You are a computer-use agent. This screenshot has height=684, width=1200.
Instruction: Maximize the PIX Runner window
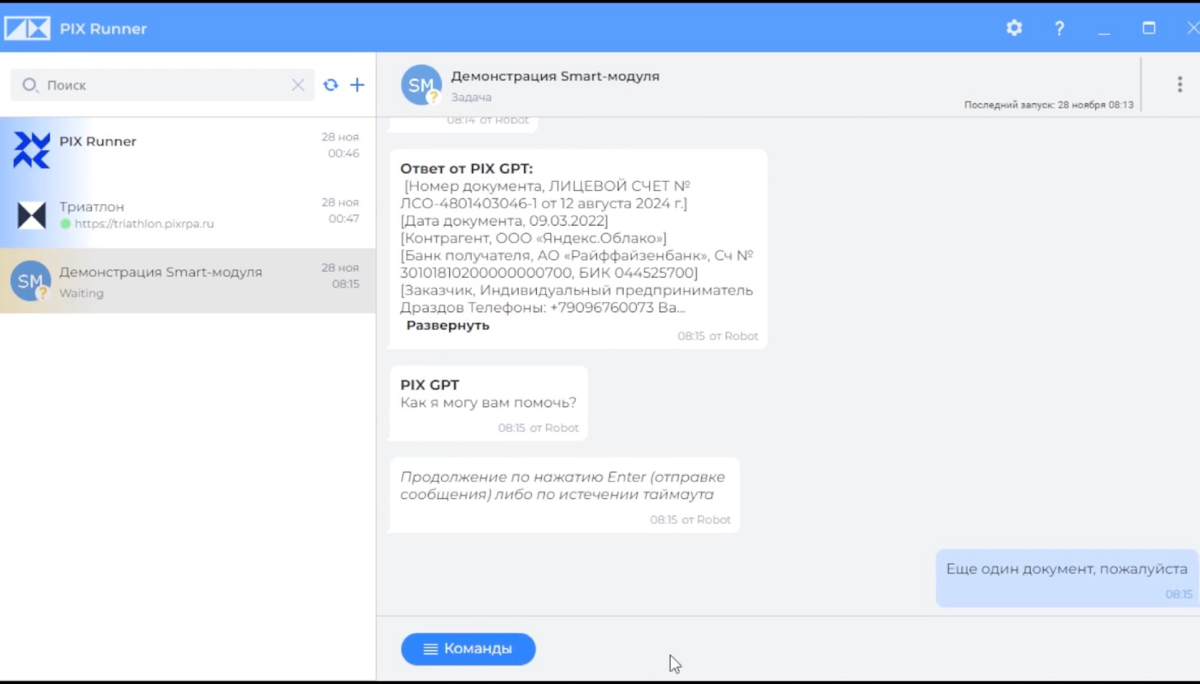[1149, 28]
